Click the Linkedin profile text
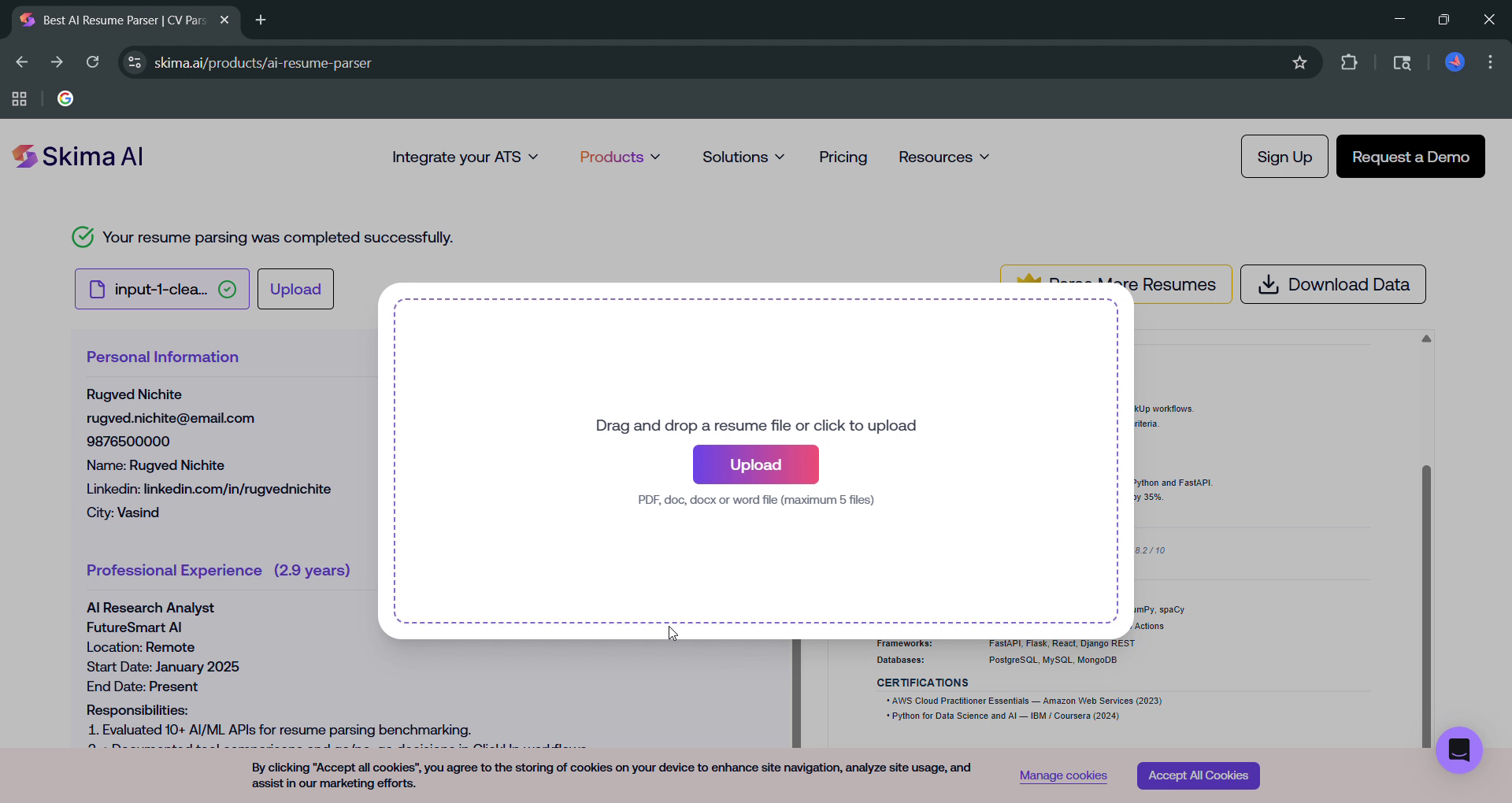 click(209, 489)
